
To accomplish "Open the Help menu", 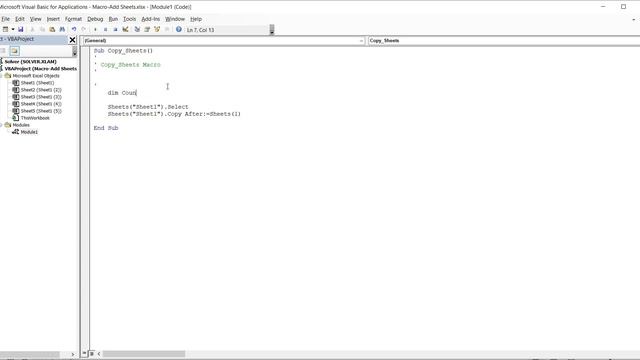I will click(196, 19).
